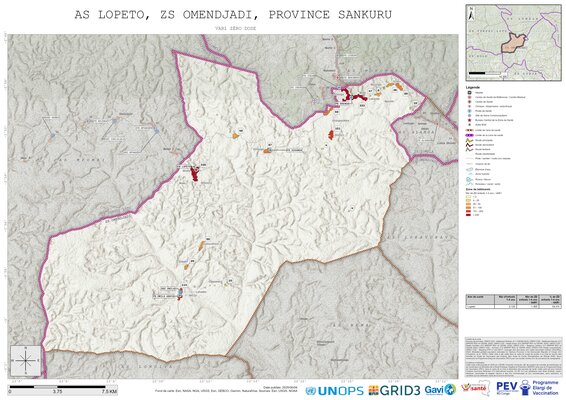566x400 pixels.
Task: Click the GRID3 logo
Action: click(394, 390)
